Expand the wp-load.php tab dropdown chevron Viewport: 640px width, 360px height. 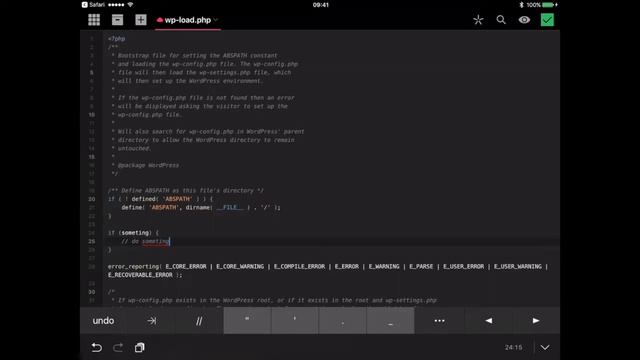[x=216, y=20]
